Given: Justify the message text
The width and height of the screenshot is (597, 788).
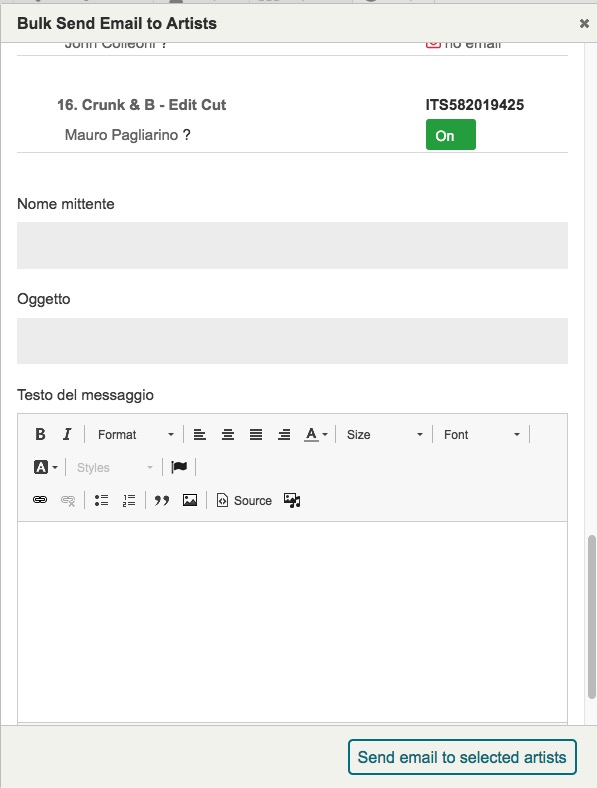Looking at the screenshot, I should [x=256, y=434].
